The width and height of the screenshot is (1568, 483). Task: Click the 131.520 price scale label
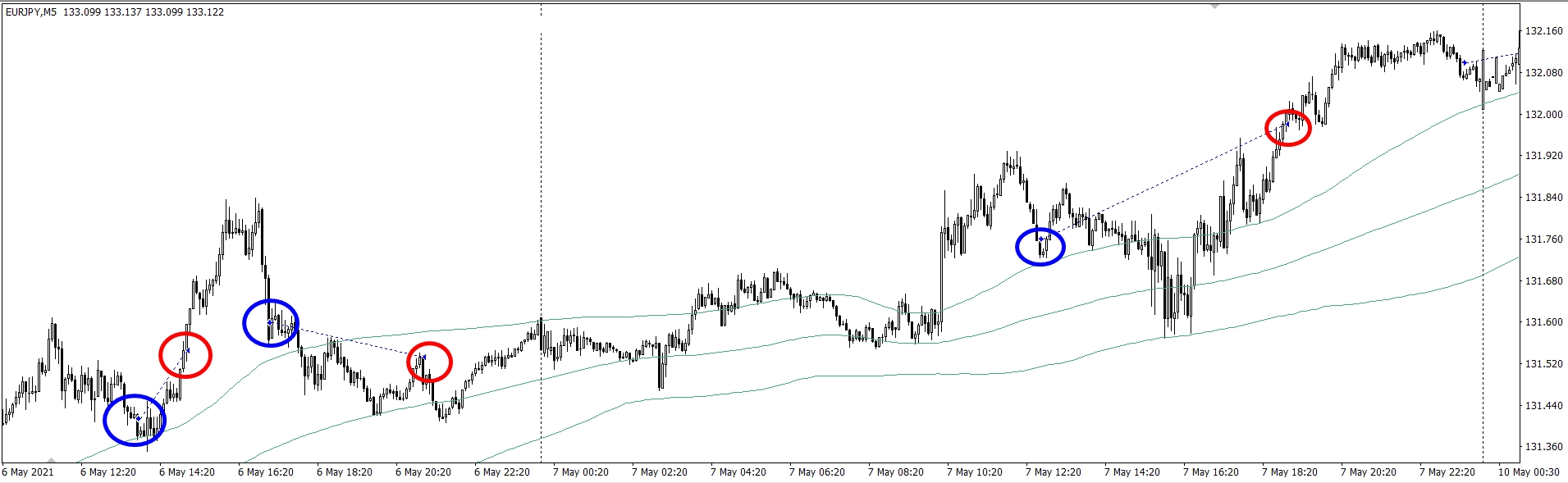click(x=1543, y=364)
